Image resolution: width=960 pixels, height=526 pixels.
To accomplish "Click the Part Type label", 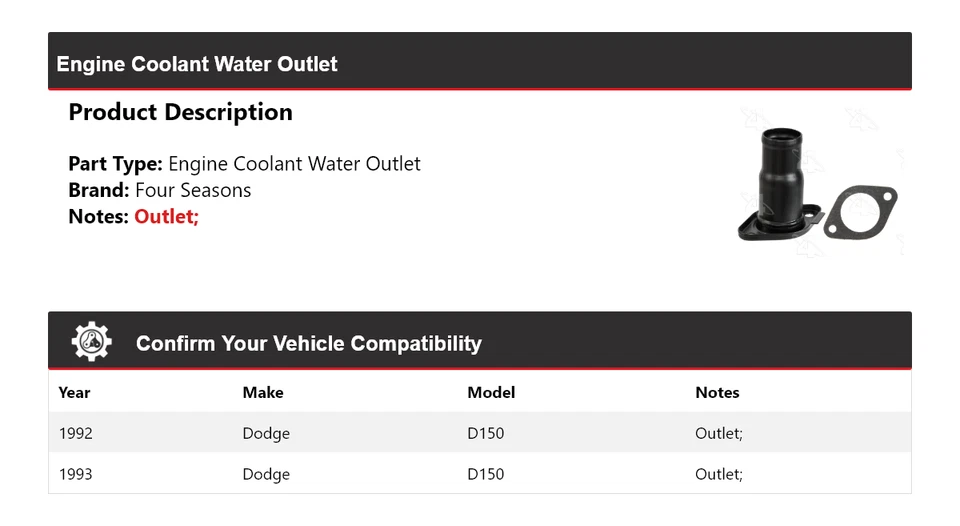I will pyautogui.click(x=115, y=164).
